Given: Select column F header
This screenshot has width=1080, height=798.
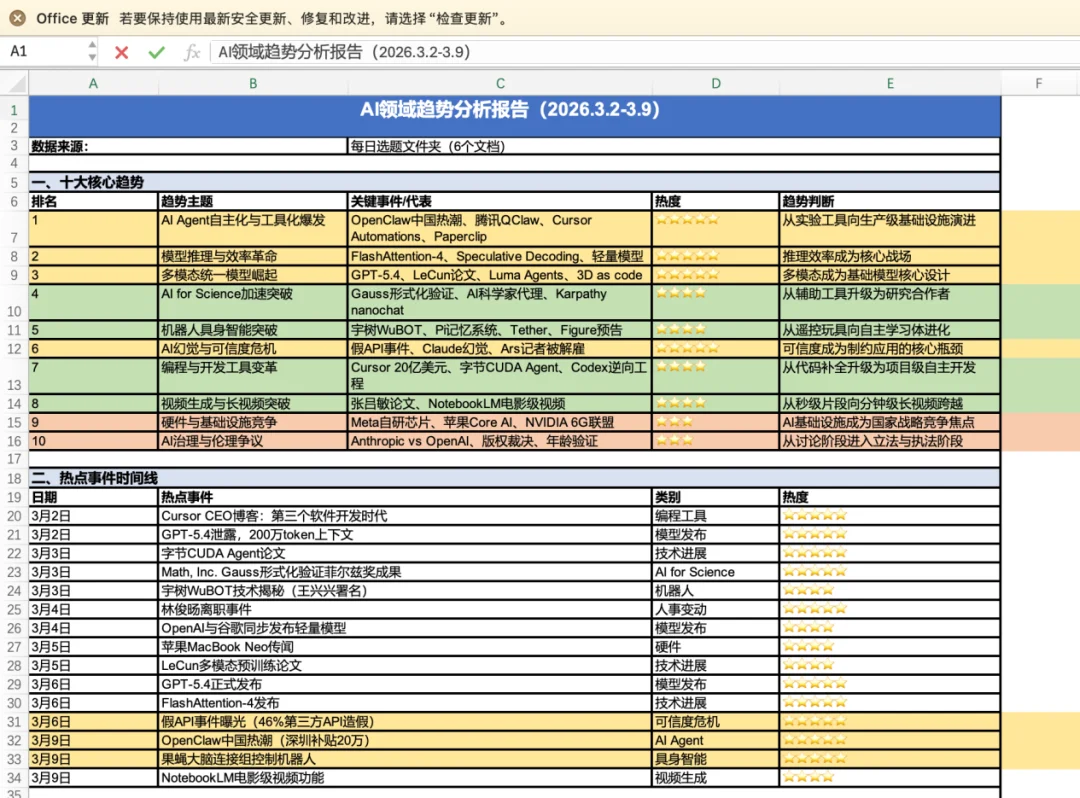Looking at the screenshot, I should pyautogui.click(x=1040, y=83).
